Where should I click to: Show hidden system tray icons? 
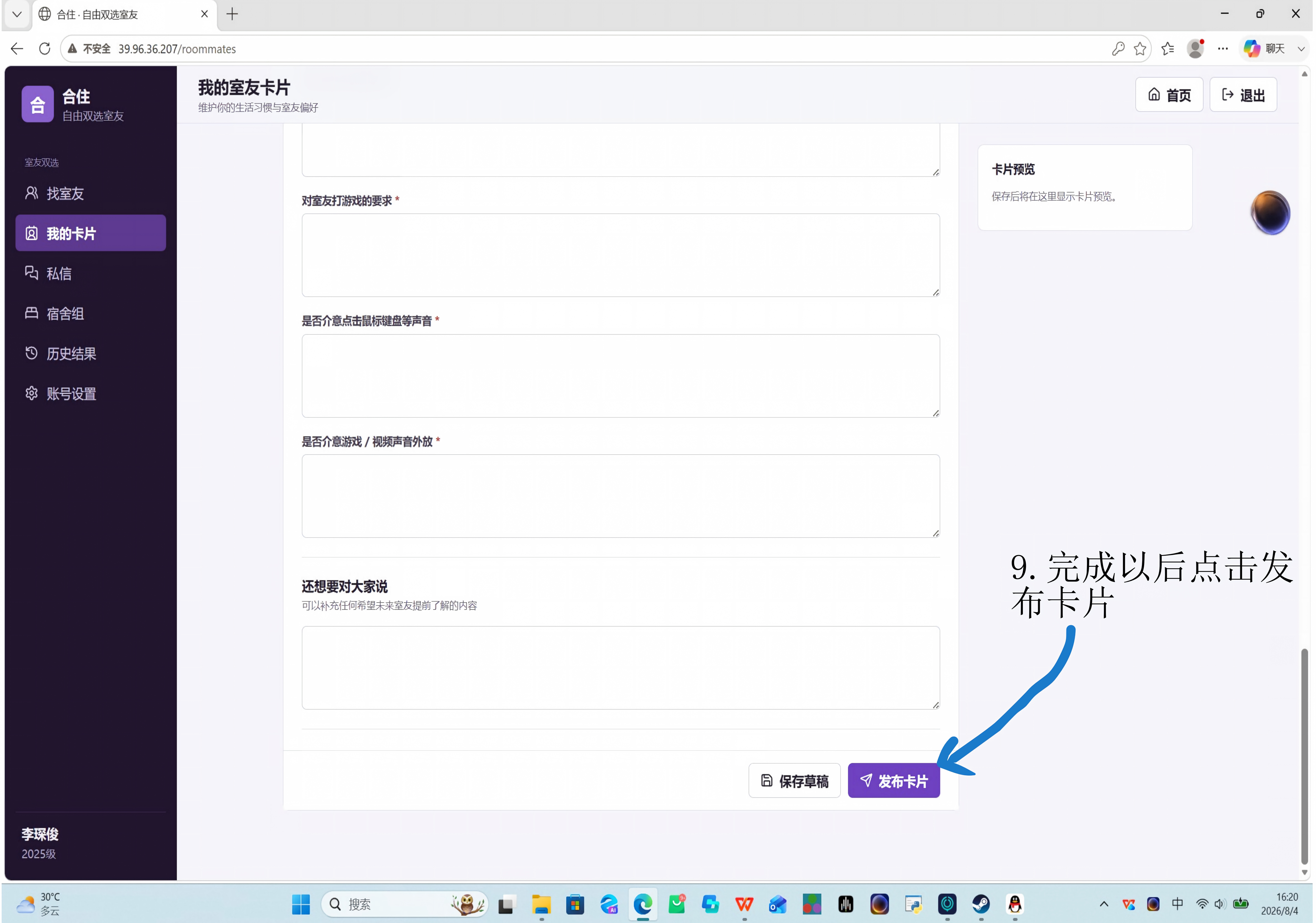pyautogui.click(x=1104, y=905)
